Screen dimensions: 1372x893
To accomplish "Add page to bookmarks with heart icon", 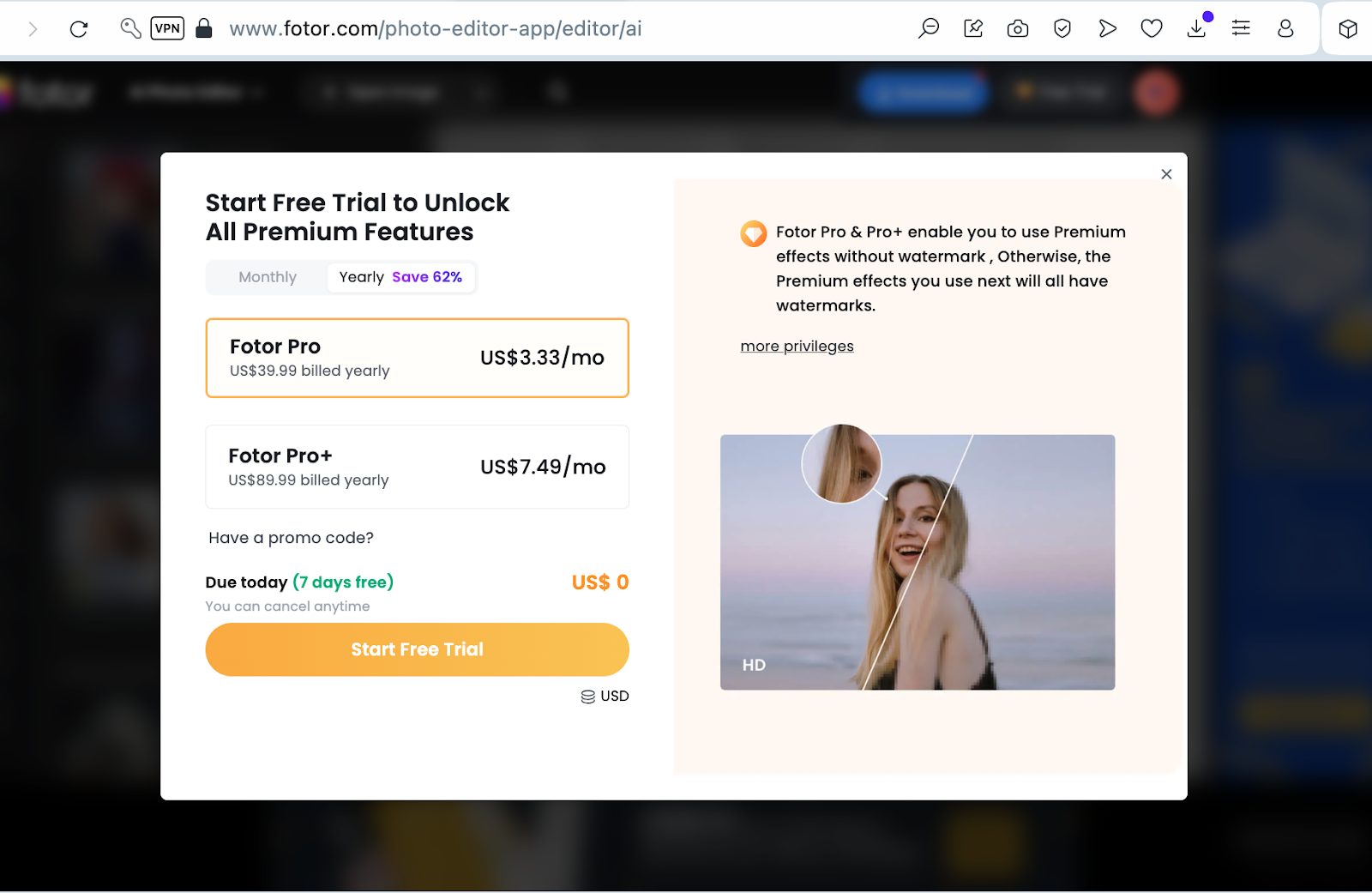I will point(1152,29).
